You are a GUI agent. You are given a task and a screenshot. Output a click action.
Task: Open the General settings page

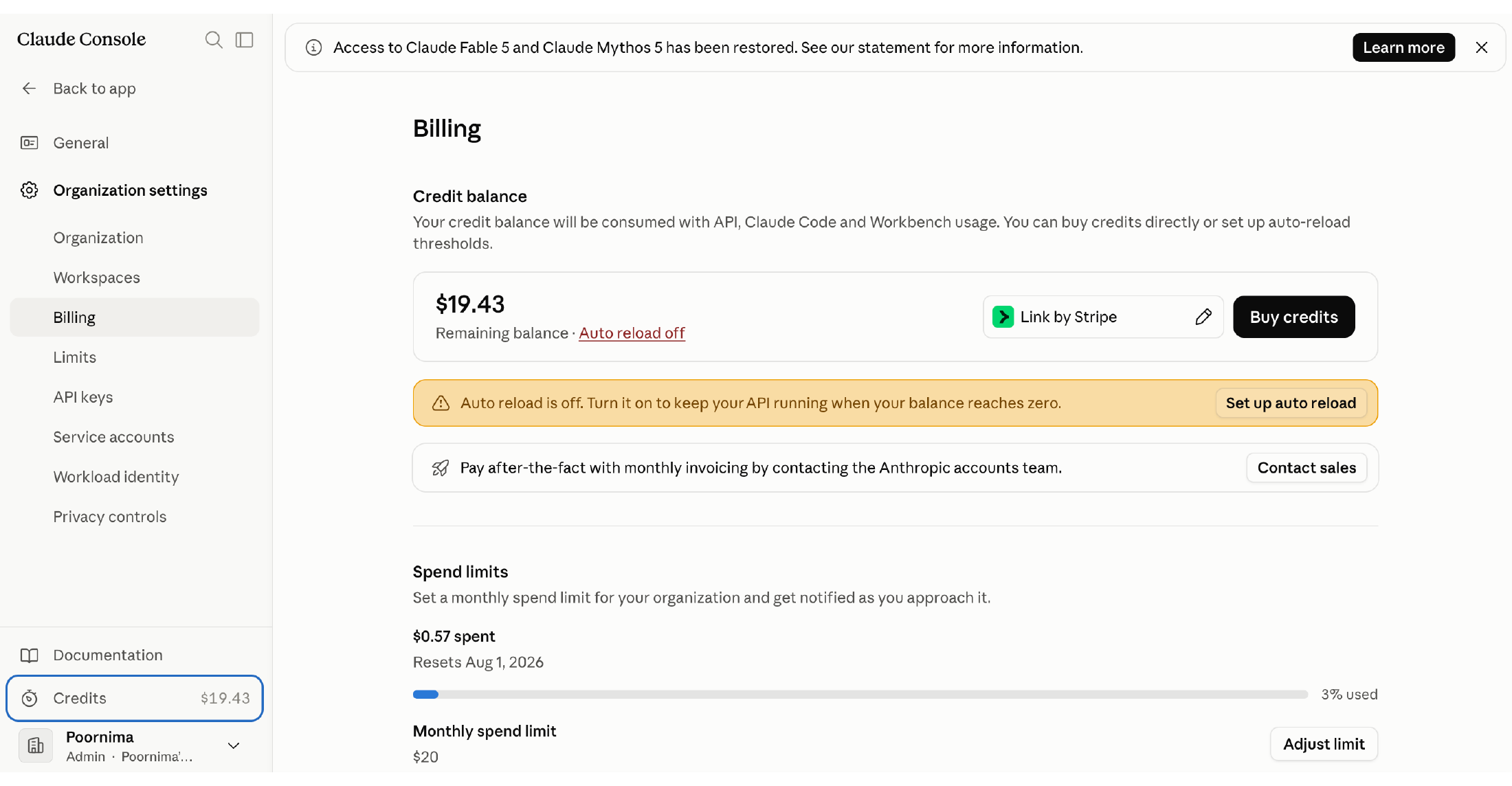point(135,143)
